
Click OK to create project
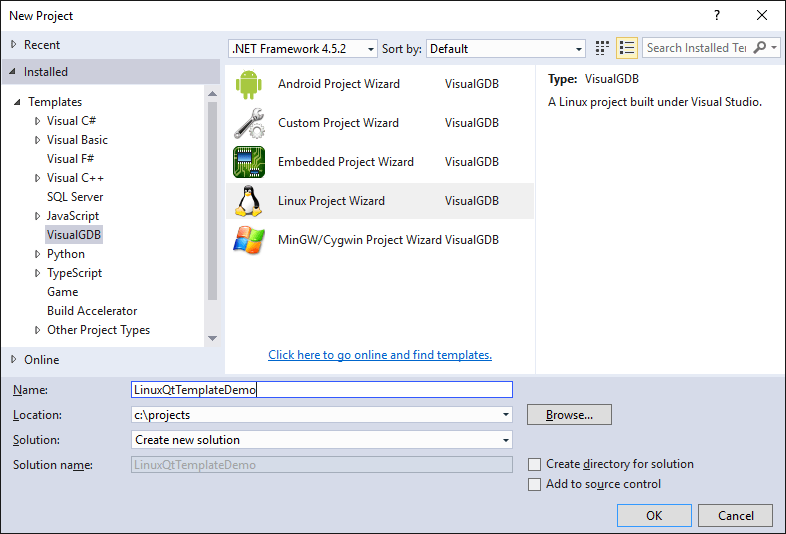654,515
